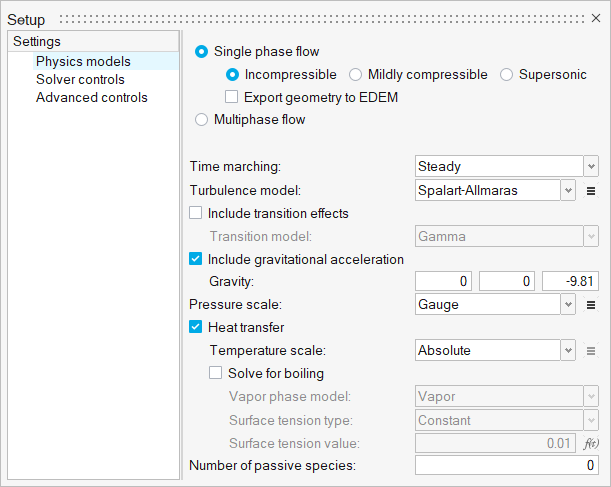Screen dimensions: 611x487
Task: Go to Advanced controls settings
Action: [x=91, y=98]
